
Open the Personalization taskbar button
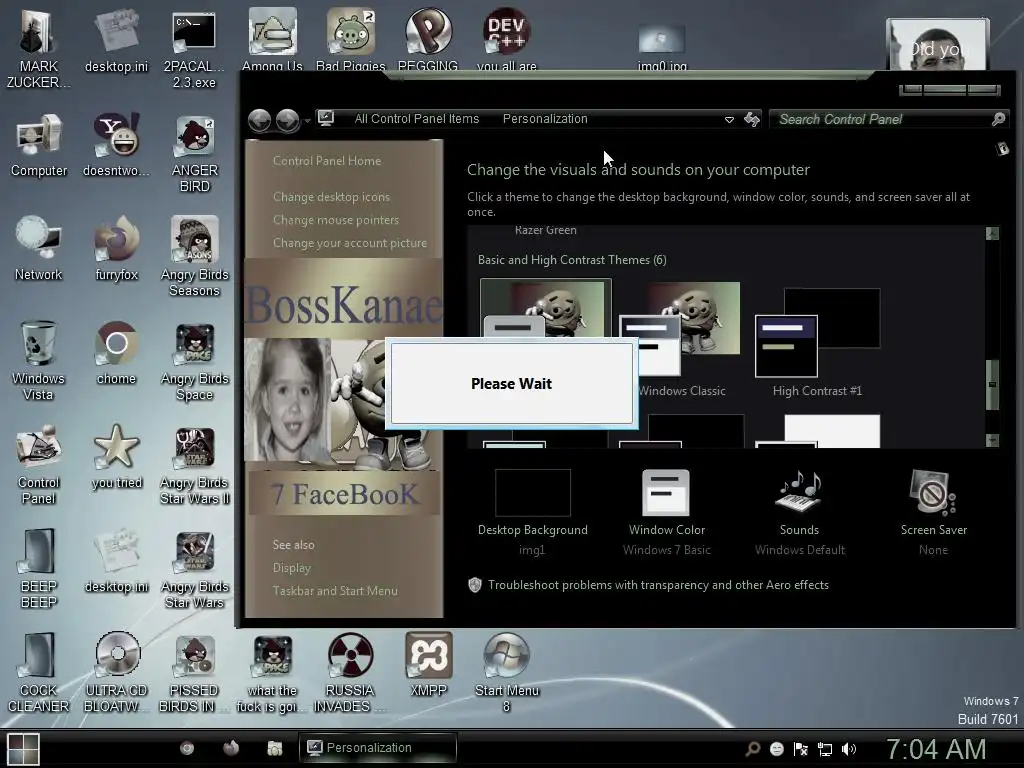[377, 748]
